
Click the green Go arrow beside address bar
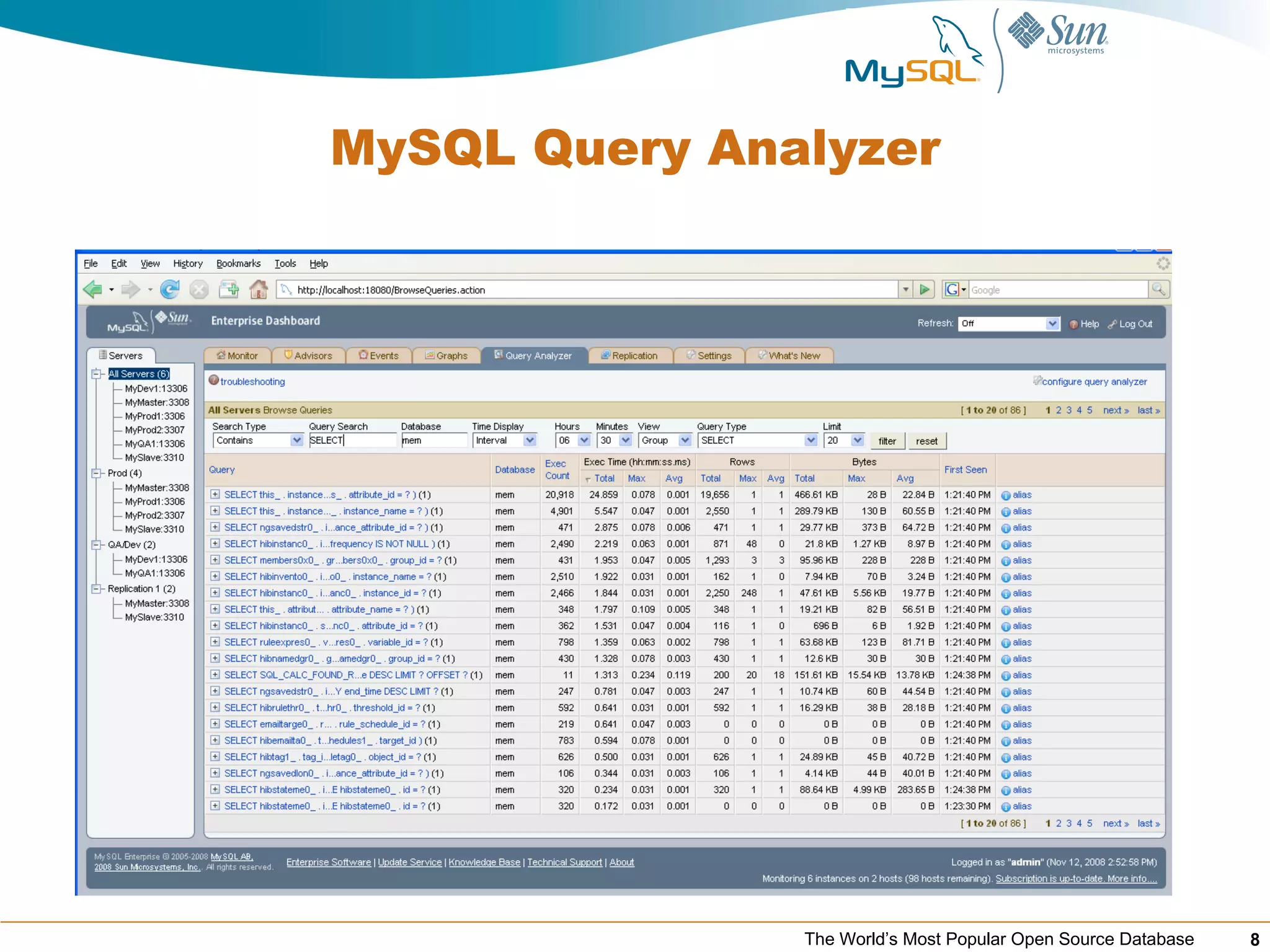tap(925, 289)
